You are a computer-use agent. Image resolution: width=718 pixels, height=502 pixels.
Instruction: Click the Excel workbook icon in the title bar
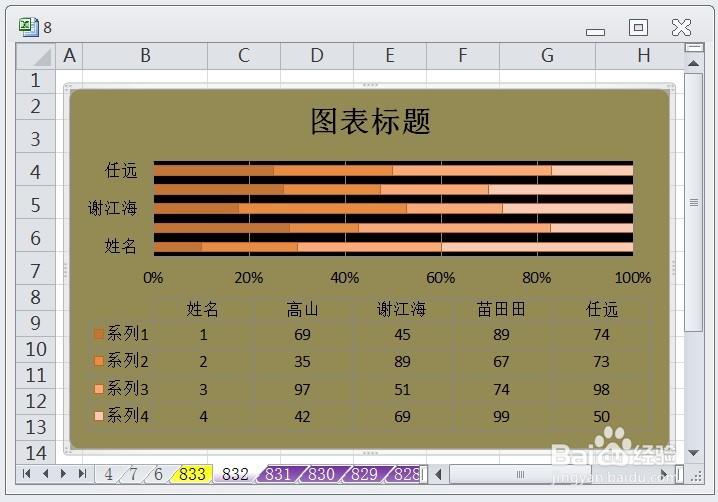click(x=28, y=27)
